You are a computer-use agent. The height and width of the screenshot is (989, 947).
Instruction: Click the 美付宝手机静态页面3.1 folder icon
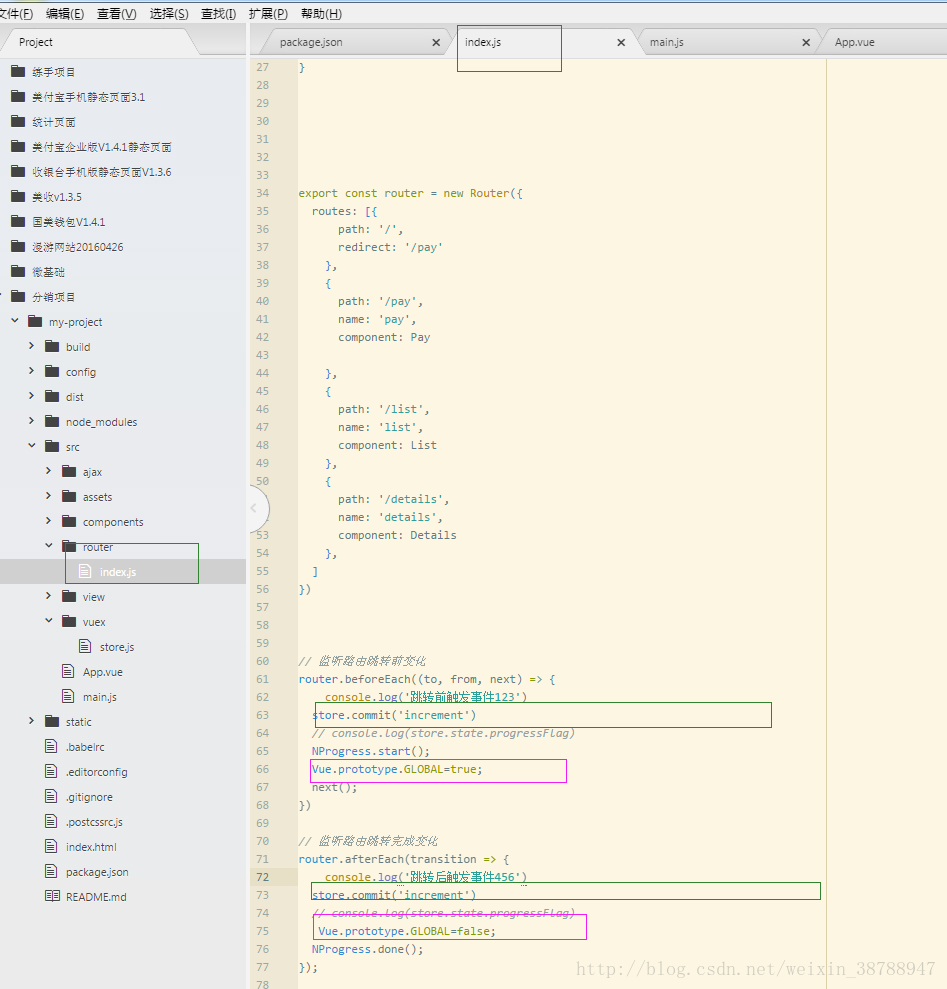[x=18, y=96]
